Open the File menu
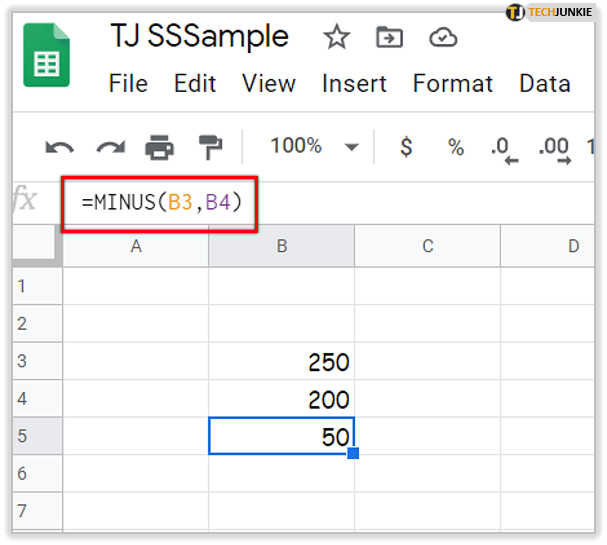Image resolution: width=607 pixels, height=545 pixels. click(x=128, y=84)
